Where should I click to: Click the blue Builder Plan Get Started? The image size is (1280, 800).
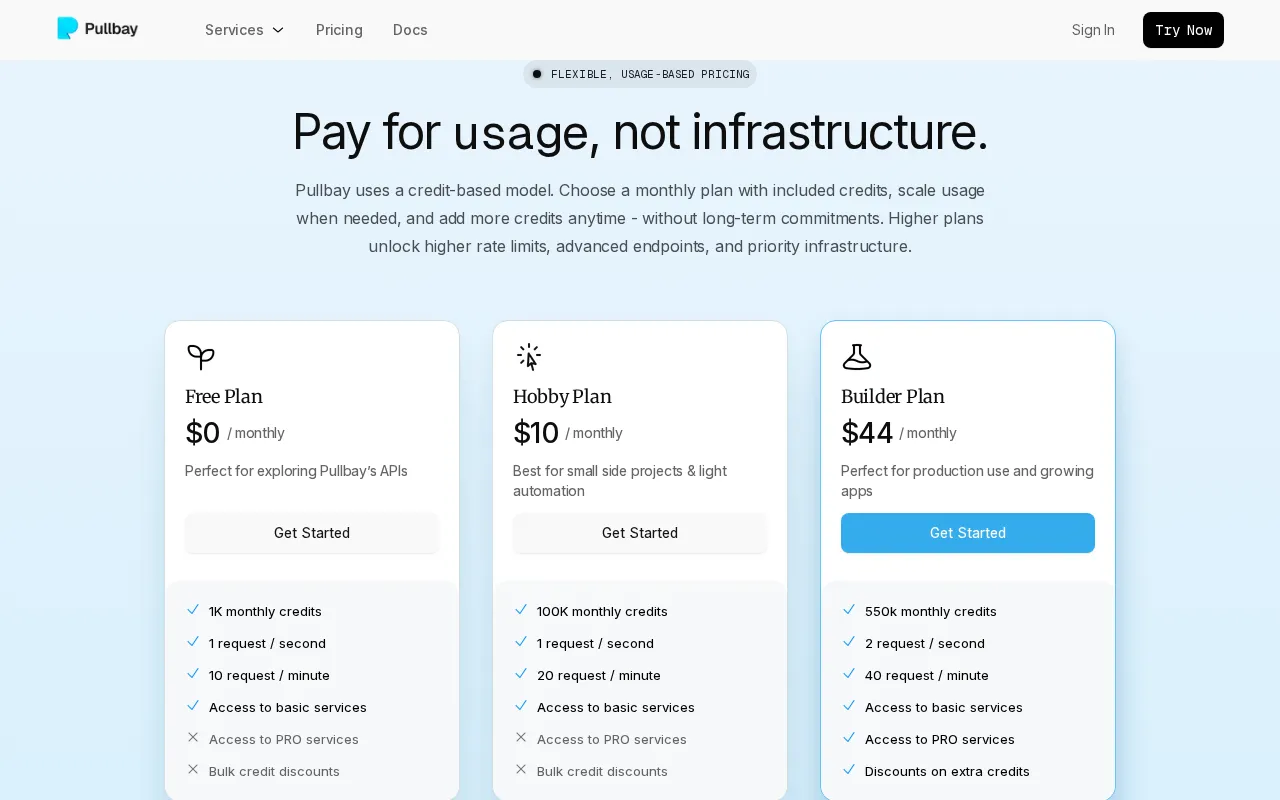click(968, 533)
